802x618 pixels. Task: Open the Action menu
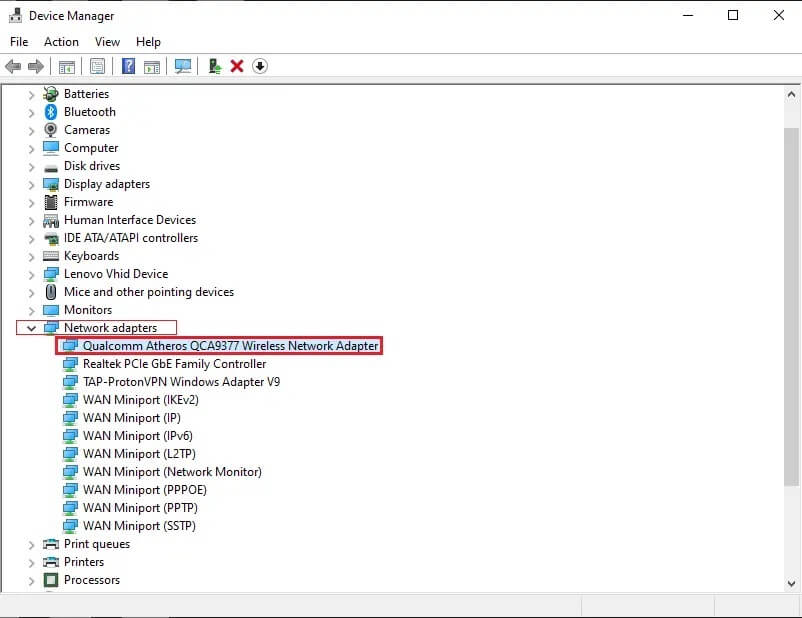click(x=61, y=42)
